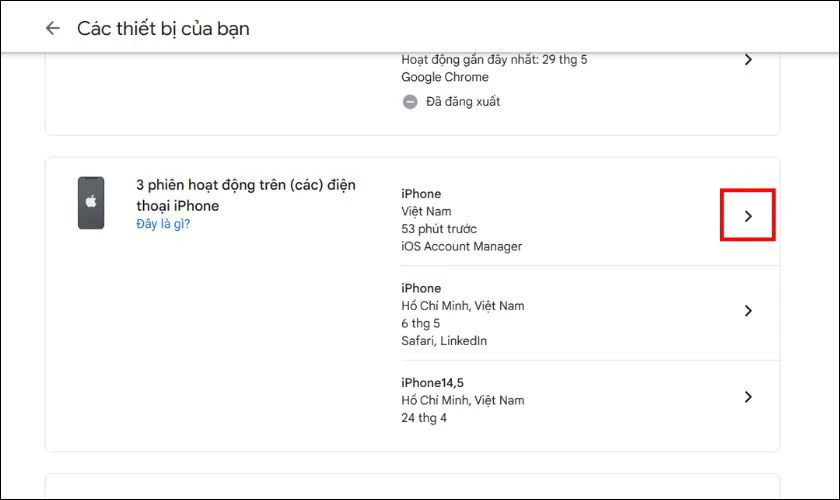Expand the Google Chrome session chevron
Viewport: 840px width, 500px height.
tap(748, 60)
